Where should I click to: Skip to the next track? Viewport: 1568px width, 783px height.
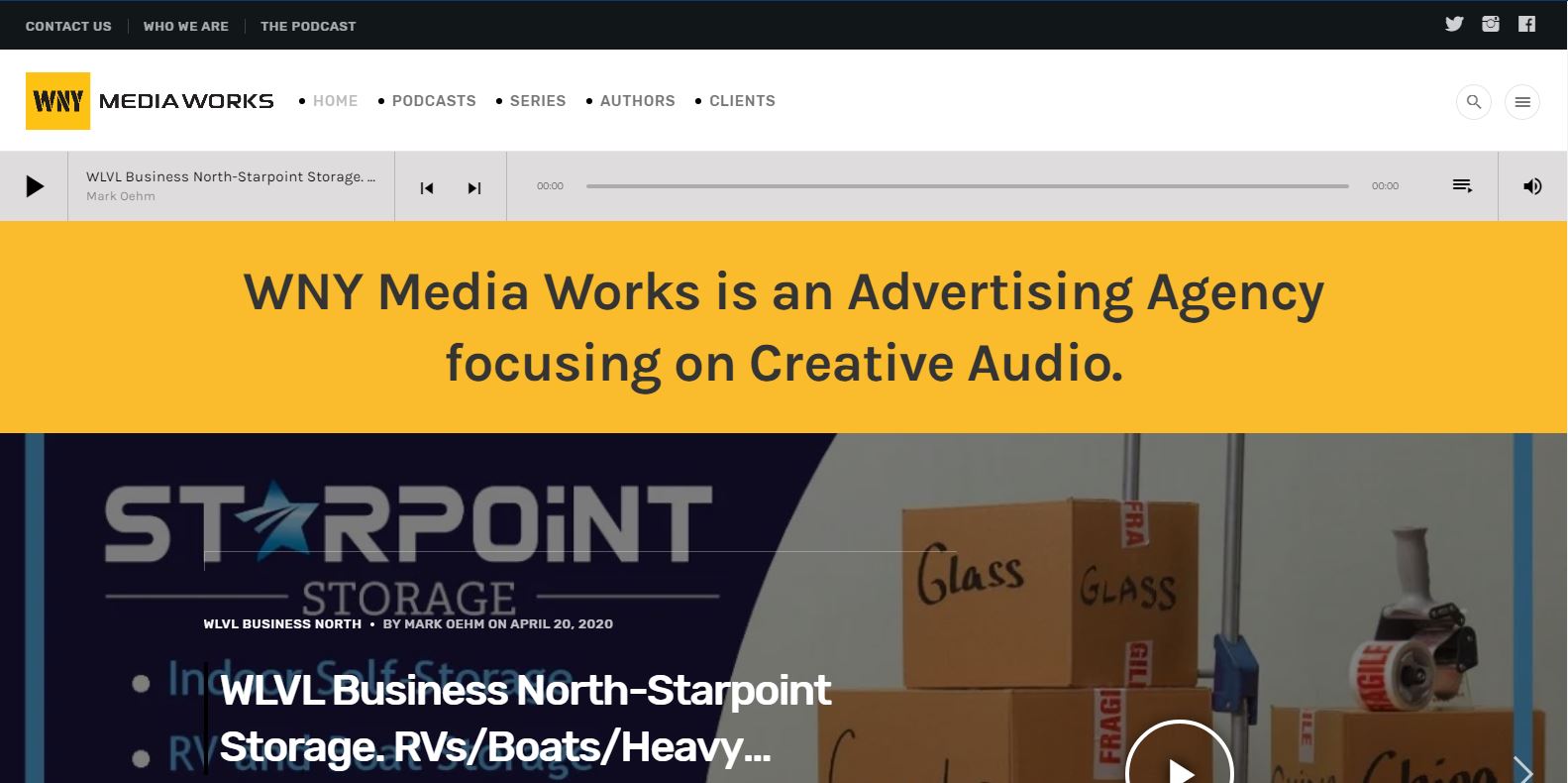[474, 187]
